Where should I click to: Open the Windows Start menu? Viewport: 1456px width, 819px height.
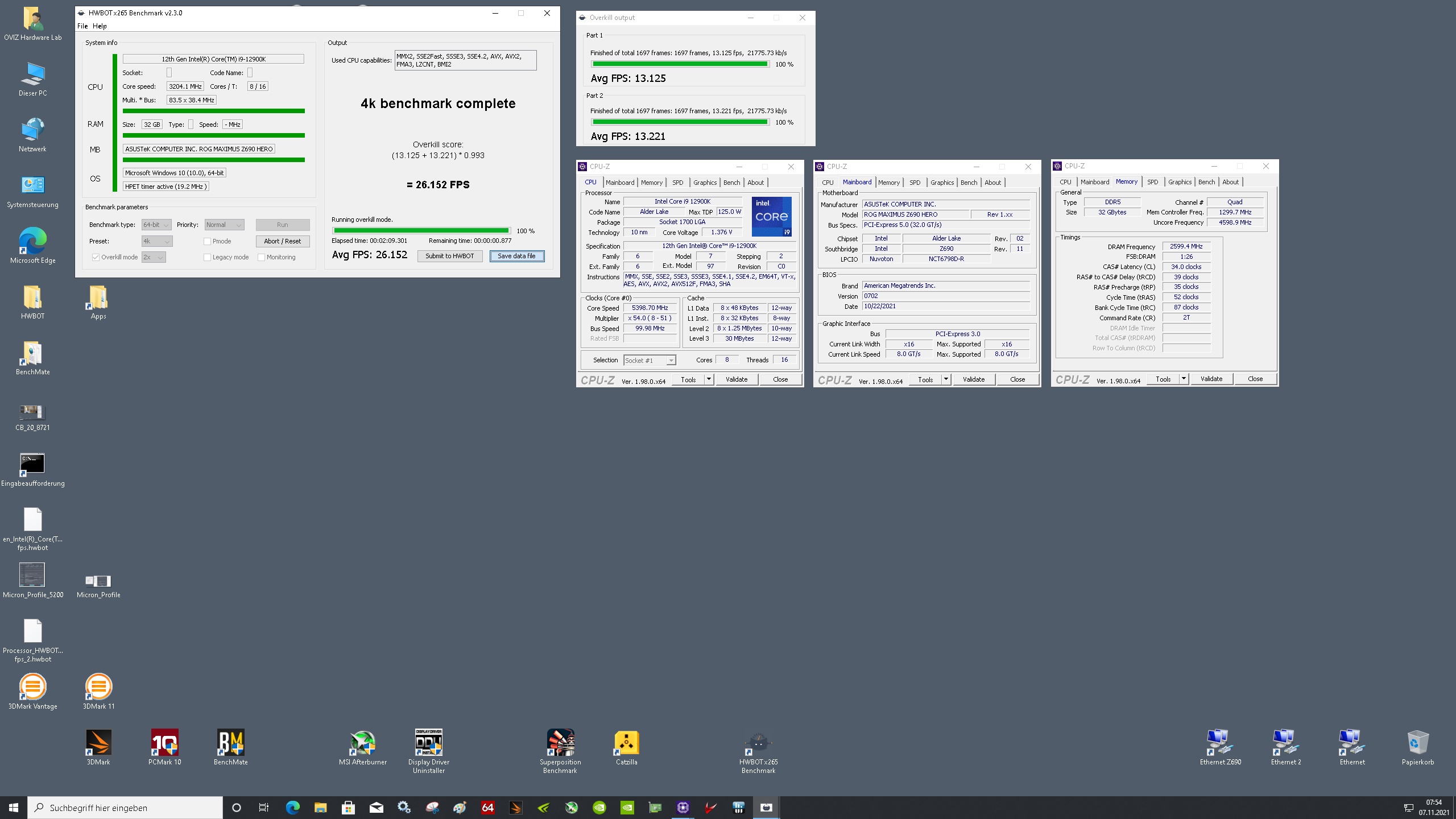(14, 808)
